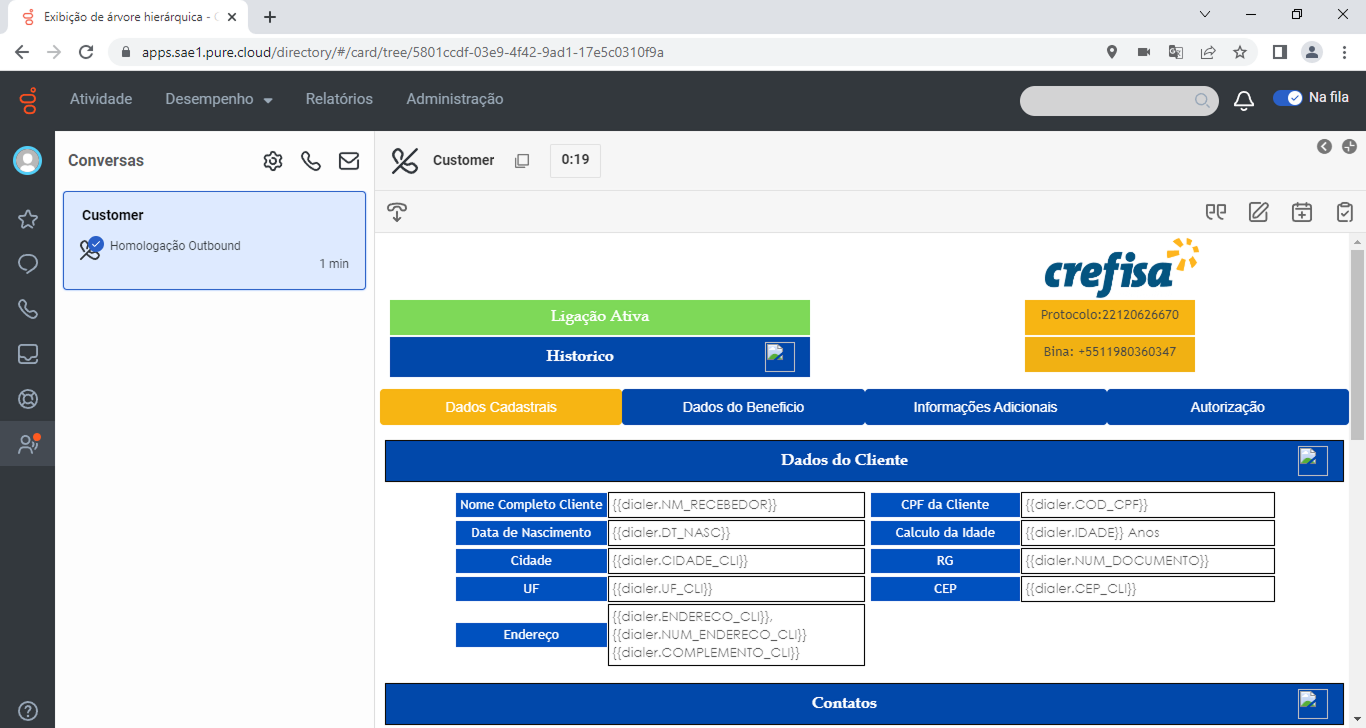The height and width of the screenshot is (728, 1366).
Task: Expand the Historico panel
Action: (x=779, y=357)
